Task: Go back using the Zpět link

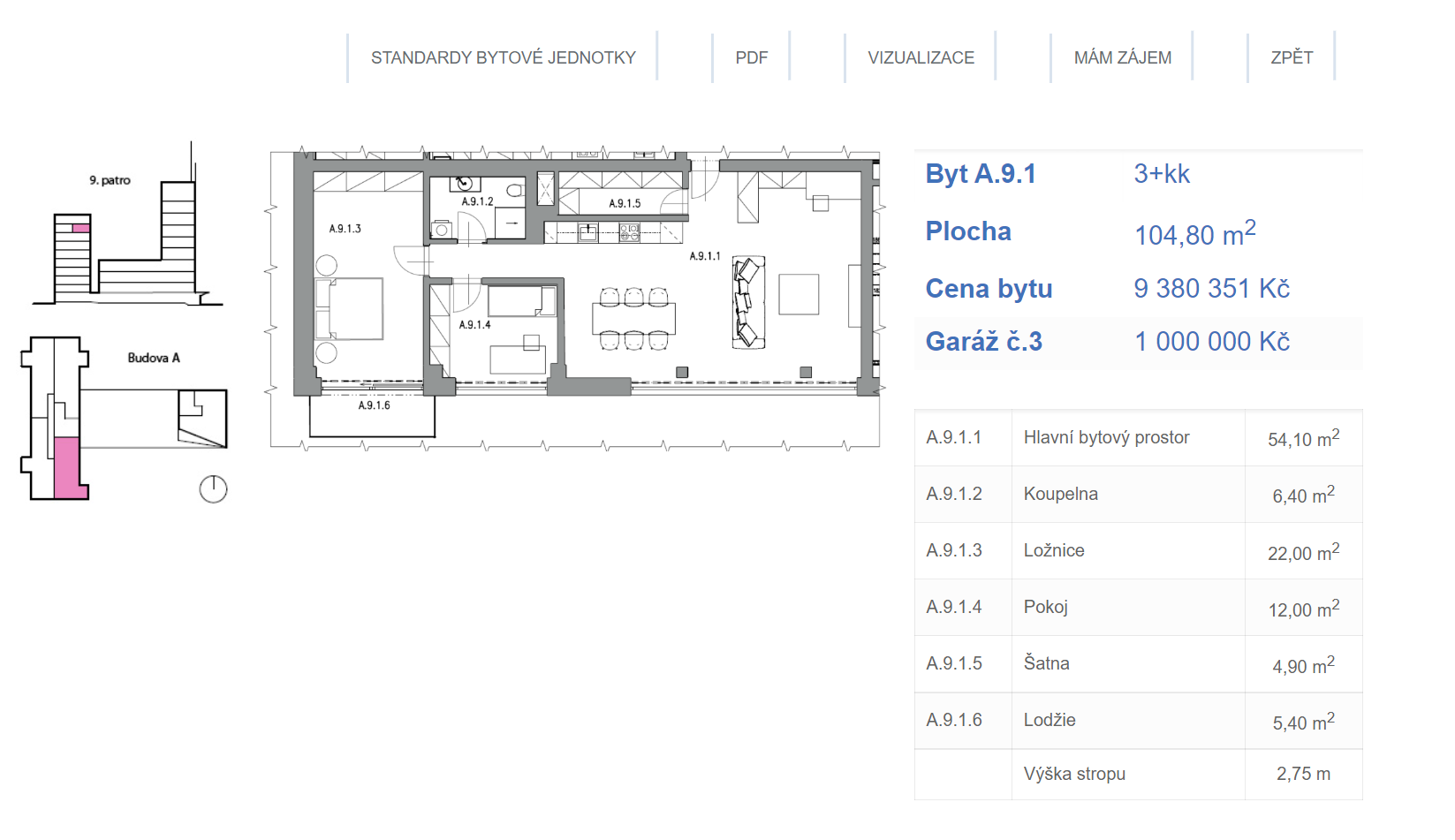Action: click(1291, 57)
